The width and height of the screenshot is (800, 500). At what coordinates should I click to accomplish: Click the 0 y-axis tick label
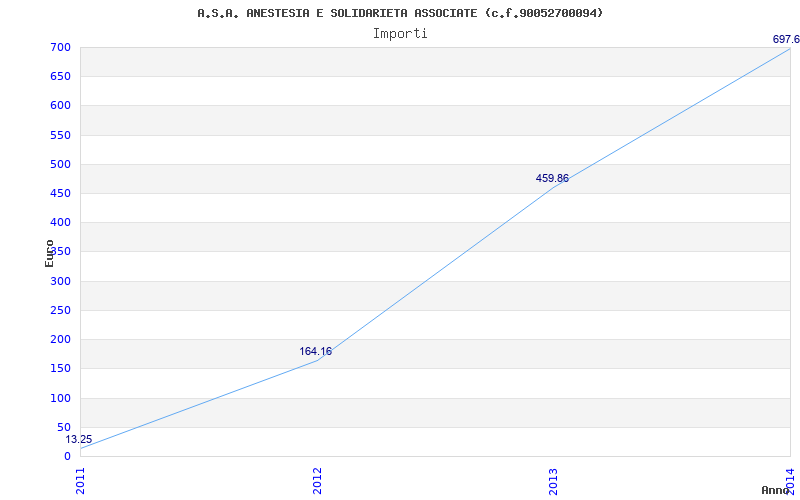67,456
